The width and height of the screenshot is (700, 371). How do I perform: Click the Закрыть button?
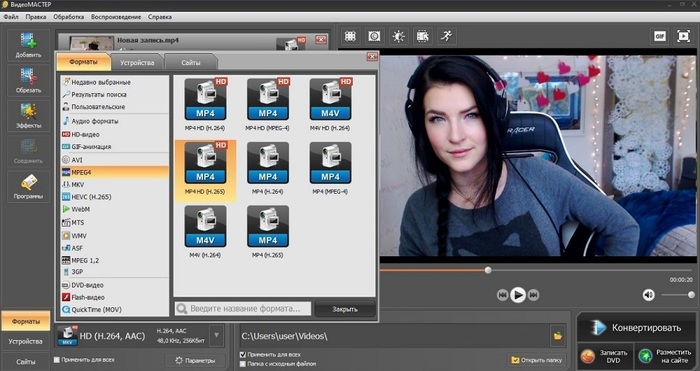coord(345,309)
